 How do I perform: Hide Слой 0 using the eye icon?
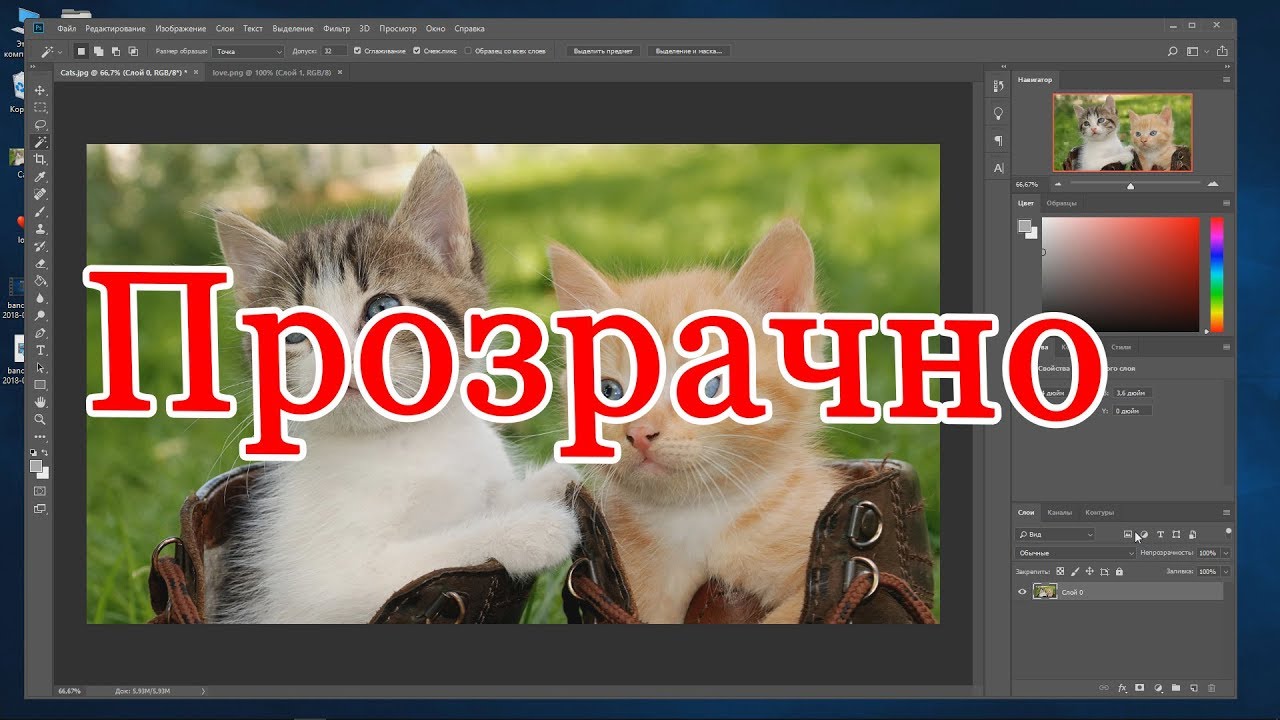[1022, 592]
